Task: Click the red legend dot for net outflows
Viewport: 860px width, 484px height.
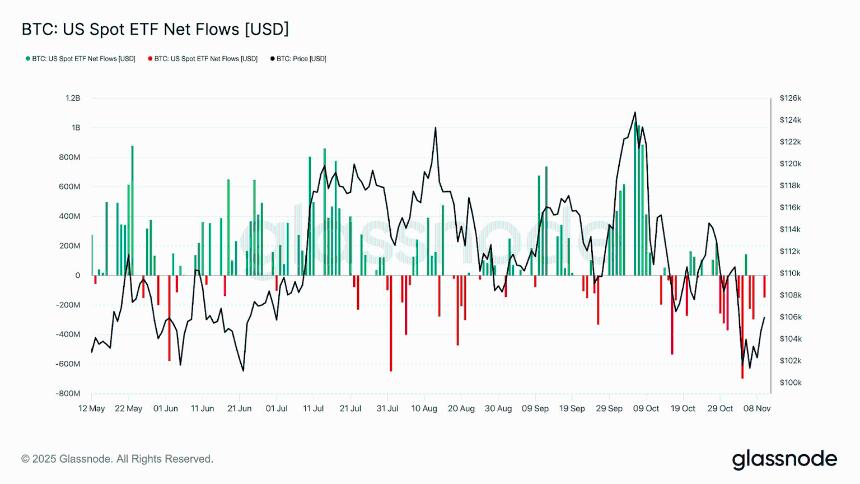Action: click(149, 59)
